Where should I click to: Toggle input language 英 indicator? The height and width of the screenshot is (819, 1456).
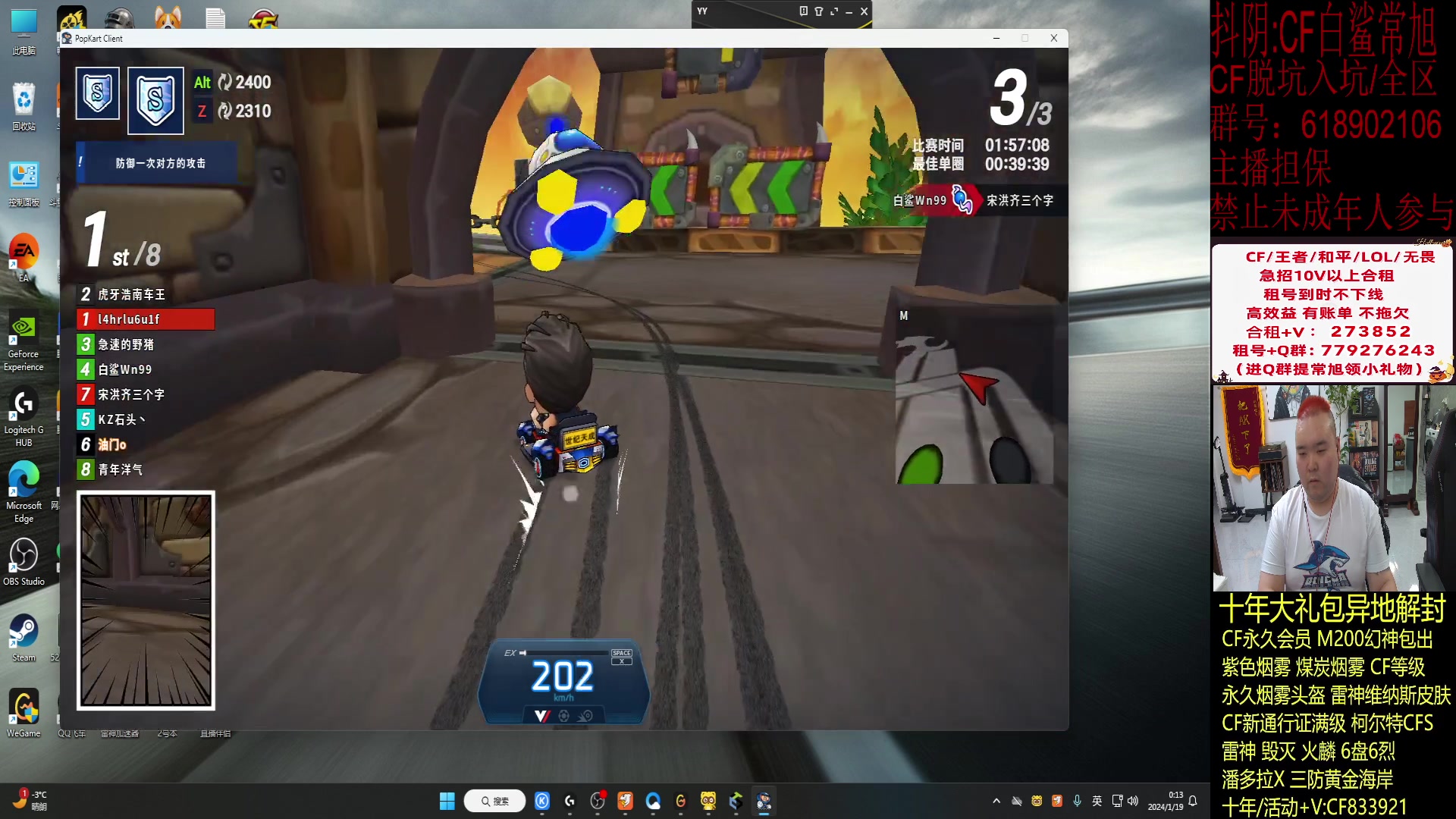pos(1097,801)
